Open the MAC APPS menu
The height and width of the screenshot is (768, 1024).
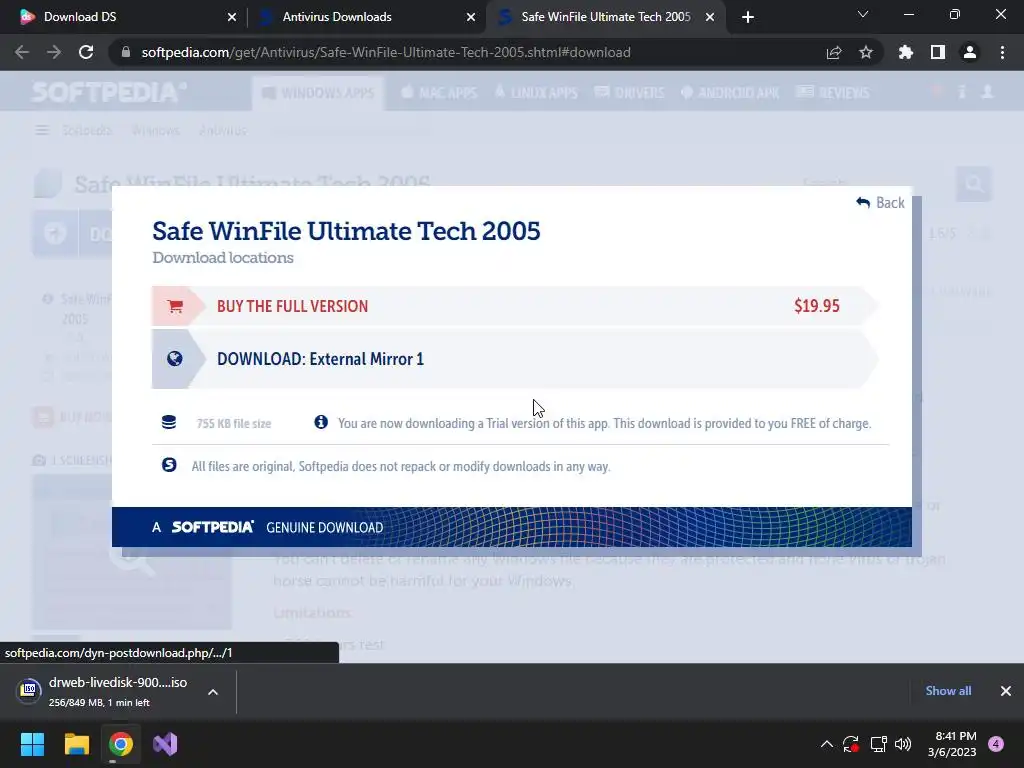click(x=439, y=93)
